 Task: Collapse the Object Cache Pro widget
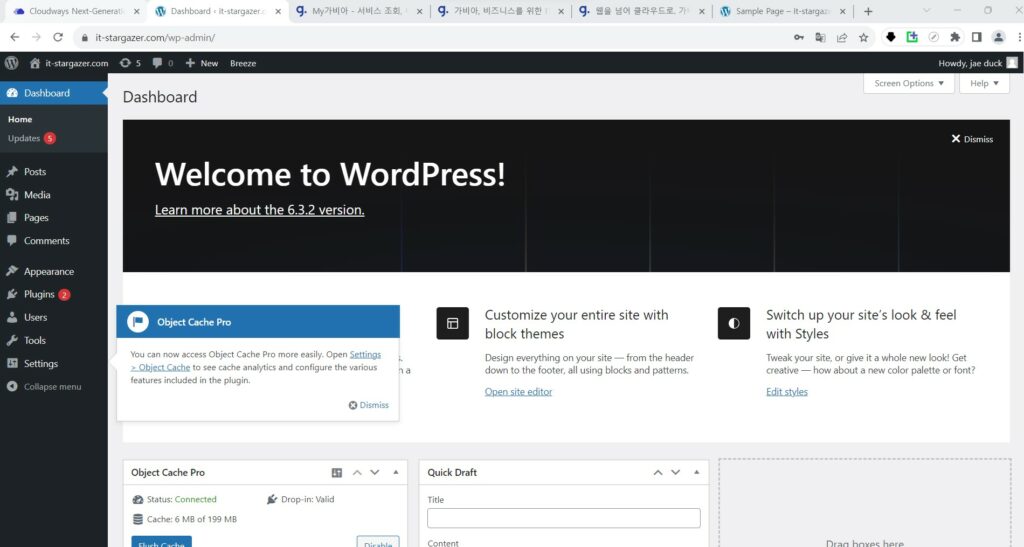pos(396,472)
